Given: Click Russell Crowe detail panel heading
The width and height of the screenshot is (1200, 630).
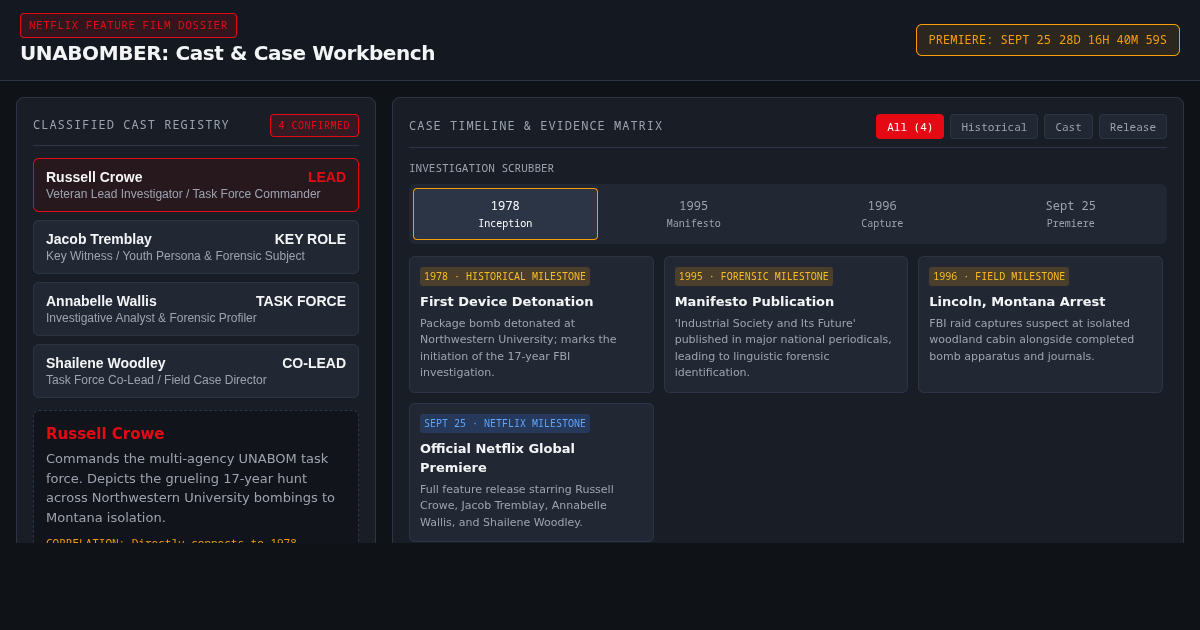Looking at the screenshot, I should (x=105, y=434).
